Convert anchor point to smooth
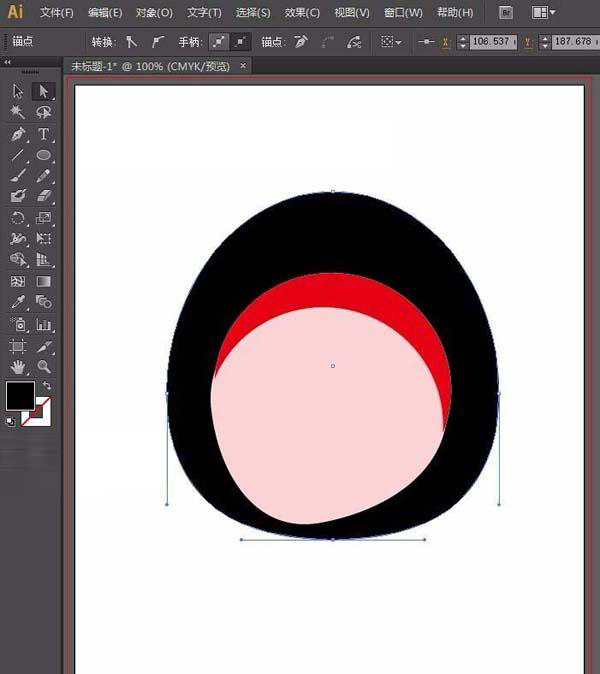600x674 pixels. tap(158, 43)
